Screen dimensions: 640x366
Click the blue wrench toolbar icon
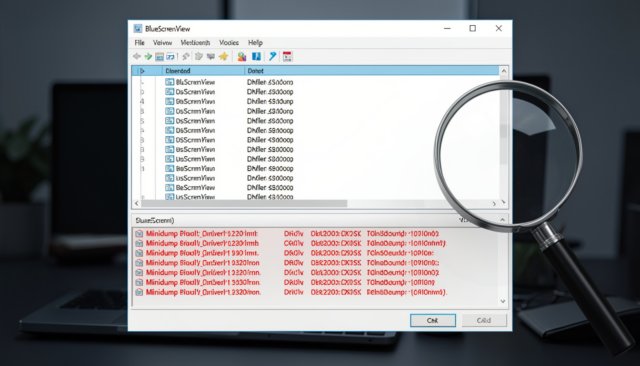pyautogui.click(x=272, y=56)
